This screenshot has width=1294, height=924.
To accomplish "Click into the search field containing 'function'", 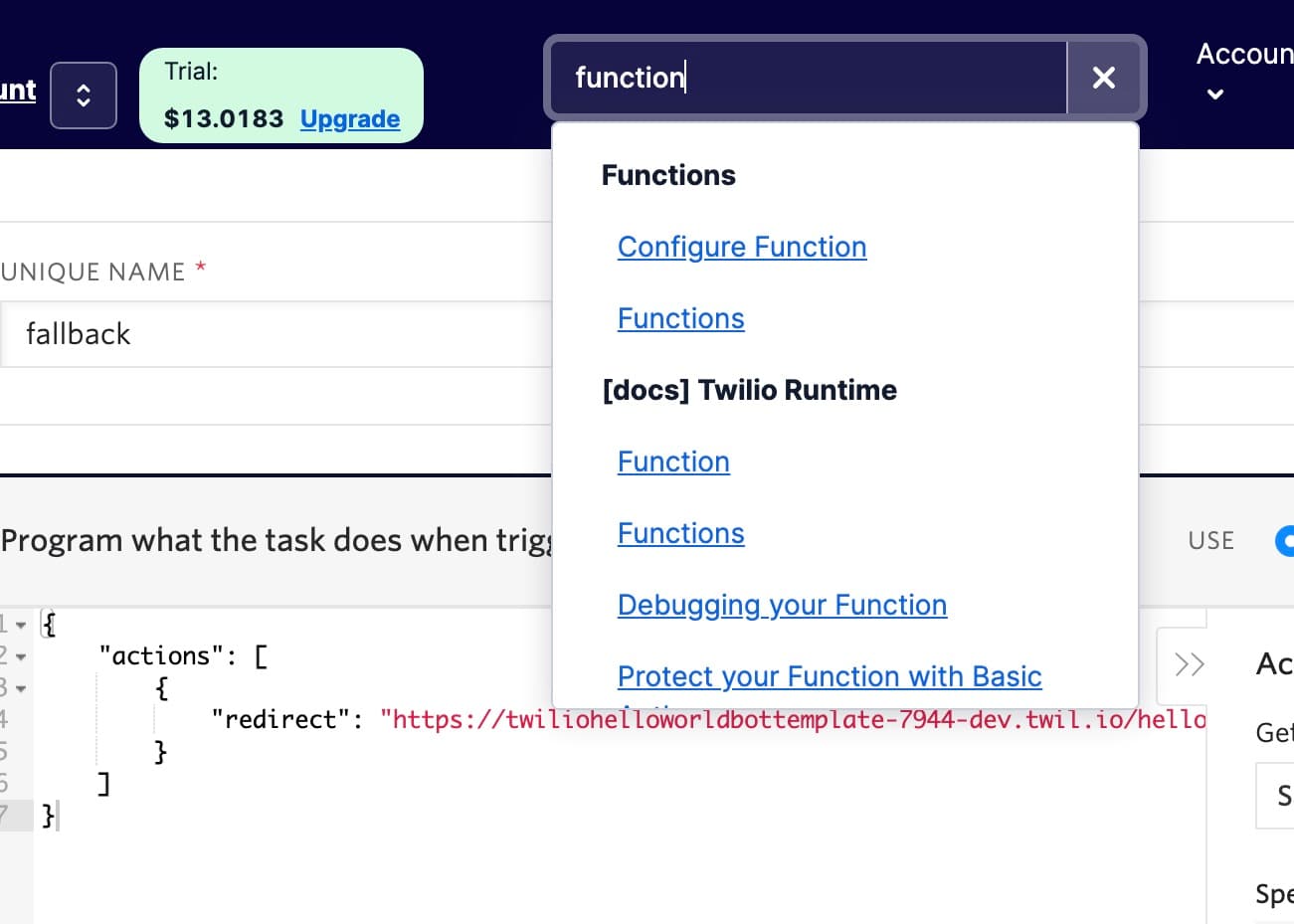I will coord(809,78).
